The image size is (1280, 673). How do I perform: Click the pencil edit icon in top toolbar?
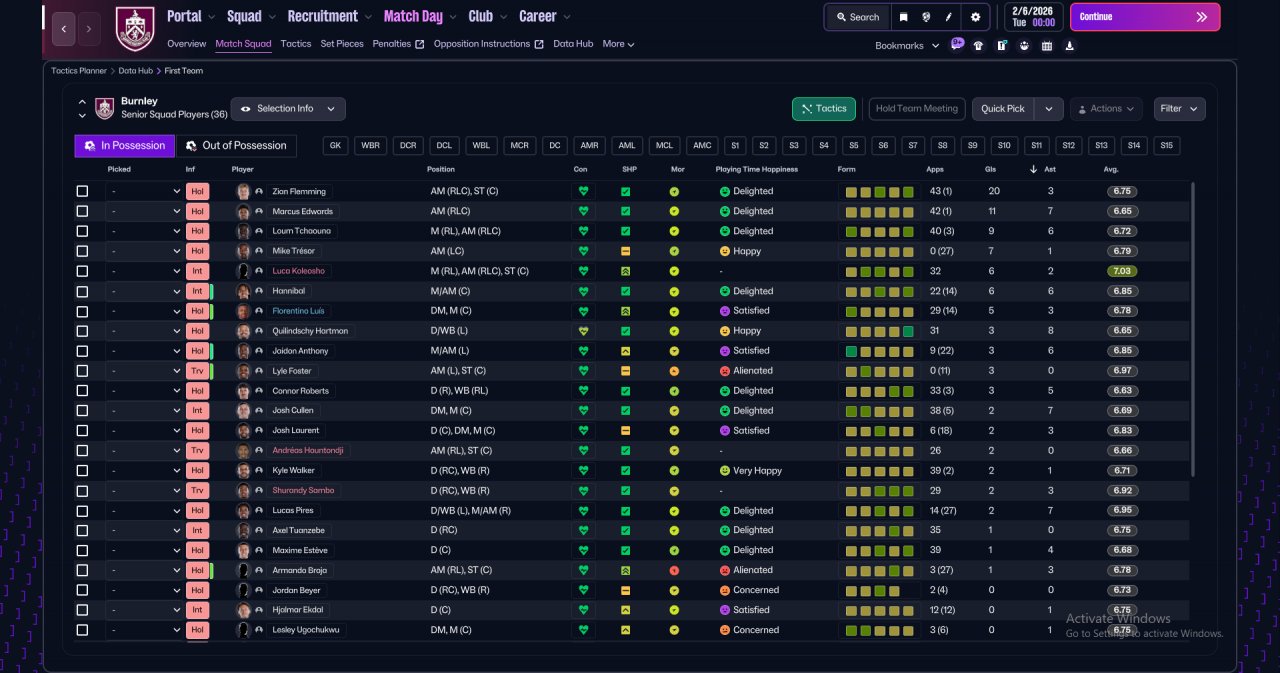point(949,17)
